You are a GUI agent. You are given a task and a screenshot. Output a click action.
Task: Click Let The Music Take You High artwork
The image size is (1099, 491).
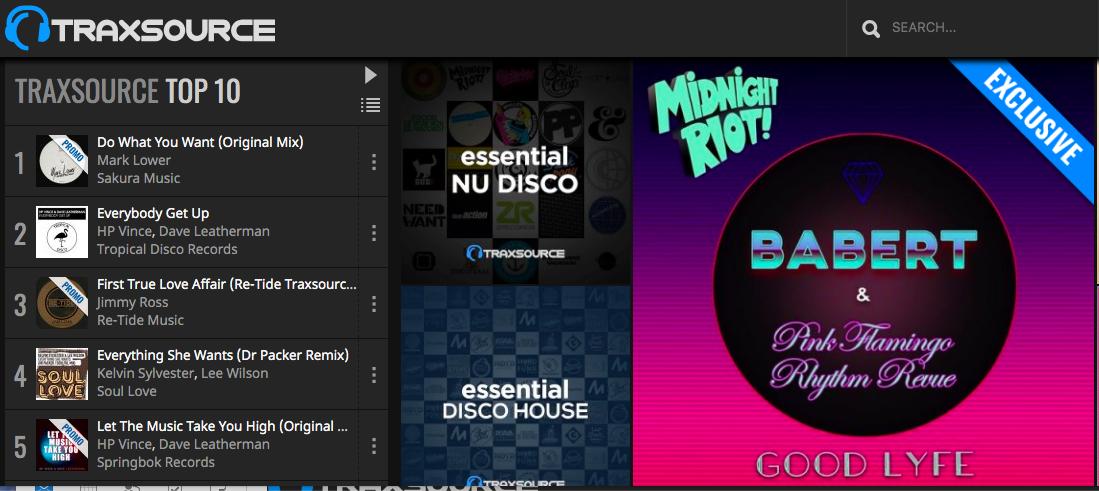pos(62,445)
